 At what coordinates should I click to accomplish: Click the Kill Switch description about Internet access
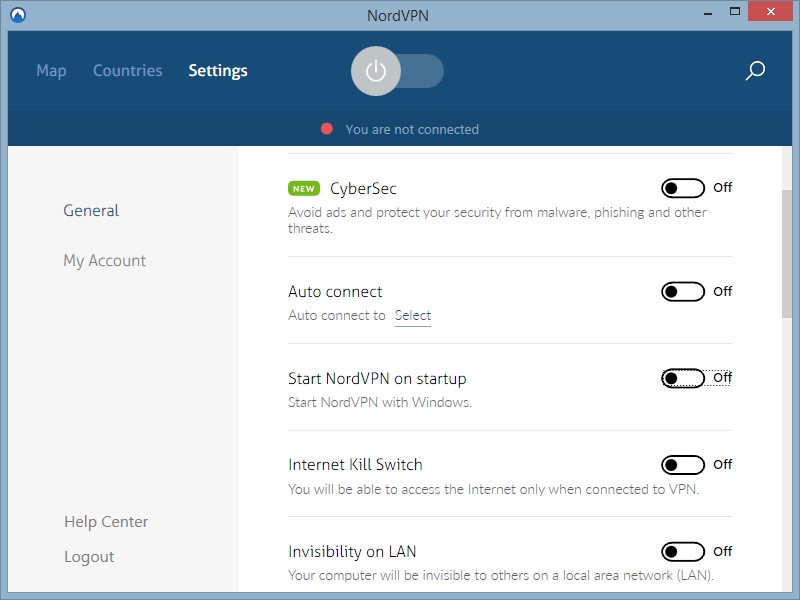point(493,489)
